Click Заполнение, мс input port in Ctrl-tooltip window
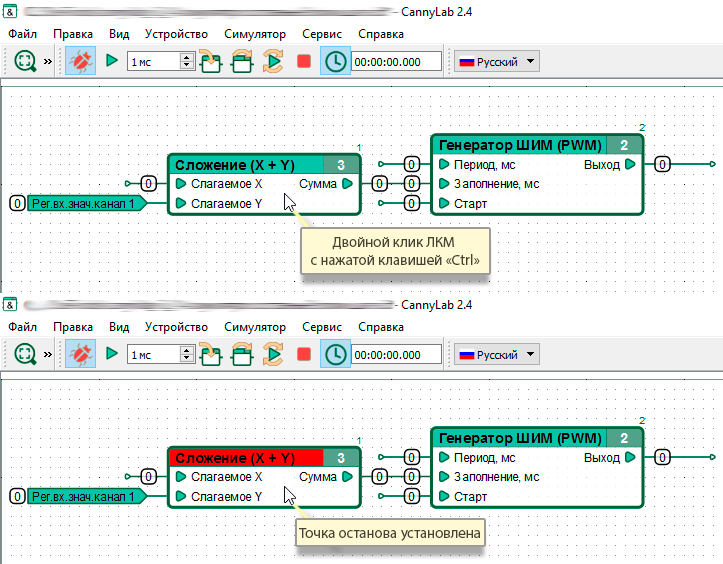 [444, 184]
